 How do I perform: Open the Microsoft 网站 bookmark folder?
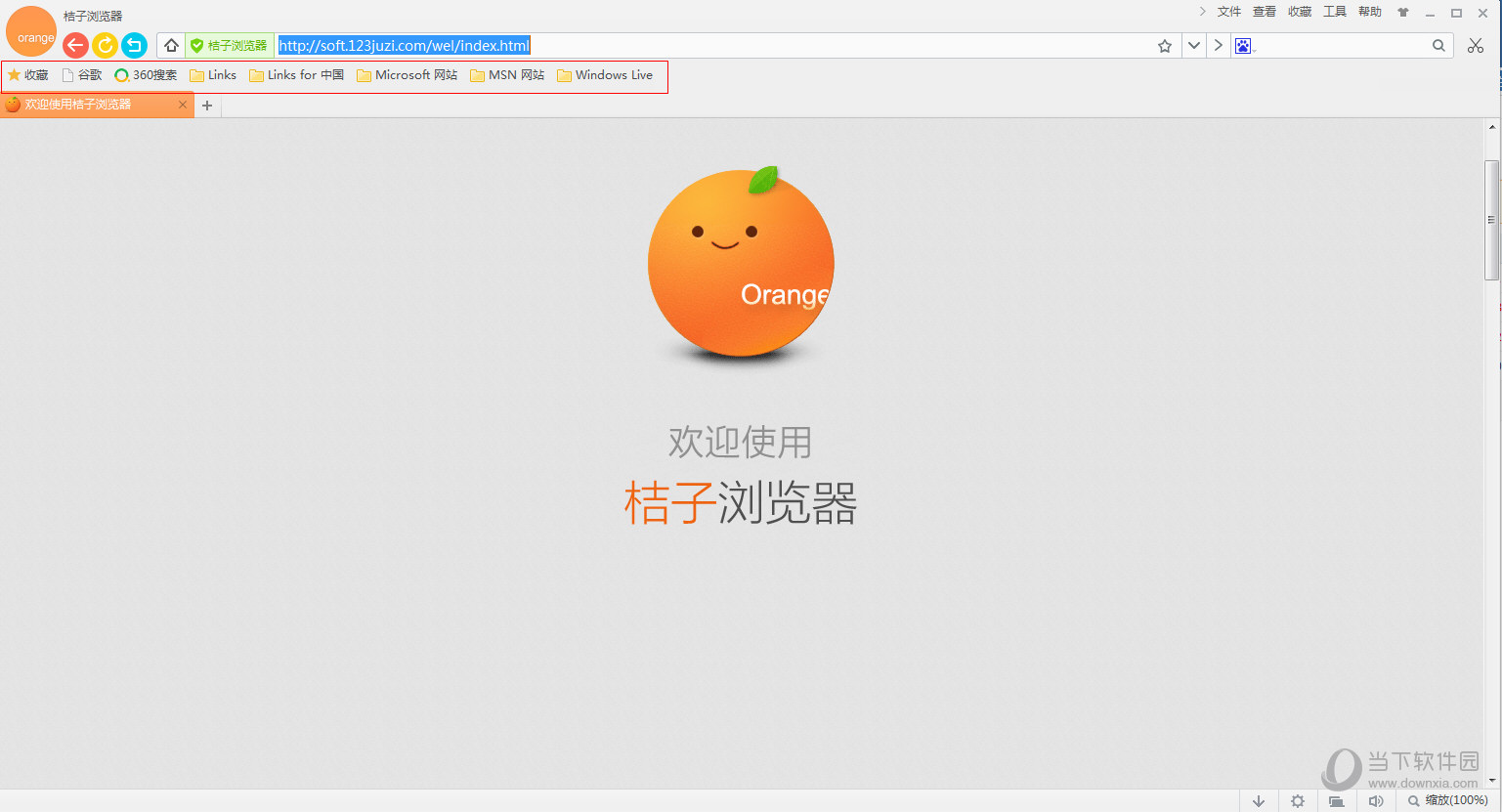coord(407,75)
